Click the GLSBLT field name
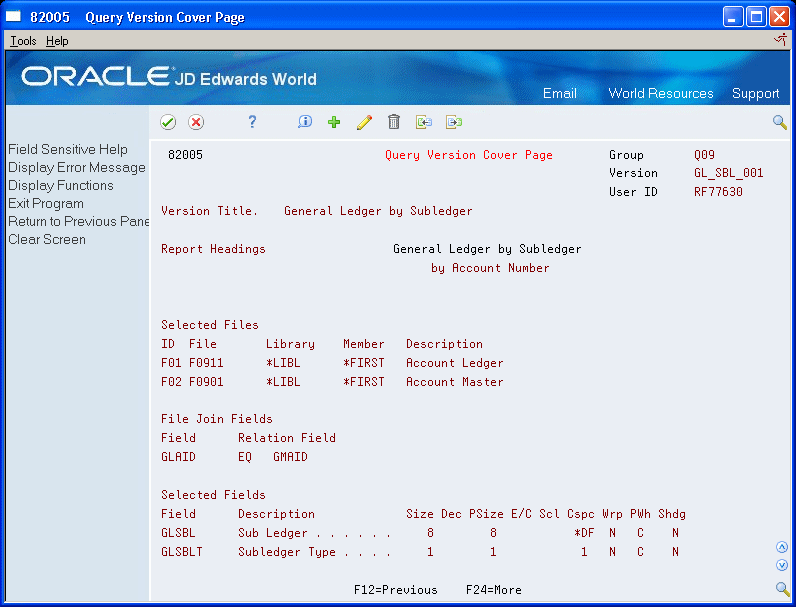Viewport: 796px width, 607px height. (x=182, y=552)
